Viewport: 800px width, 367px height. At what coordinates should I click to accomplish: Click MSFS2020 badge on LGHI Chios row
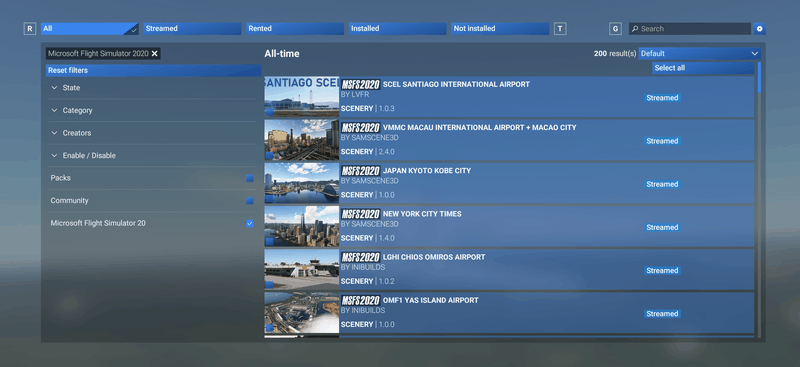pyautogui.click(x=361, y=257)
